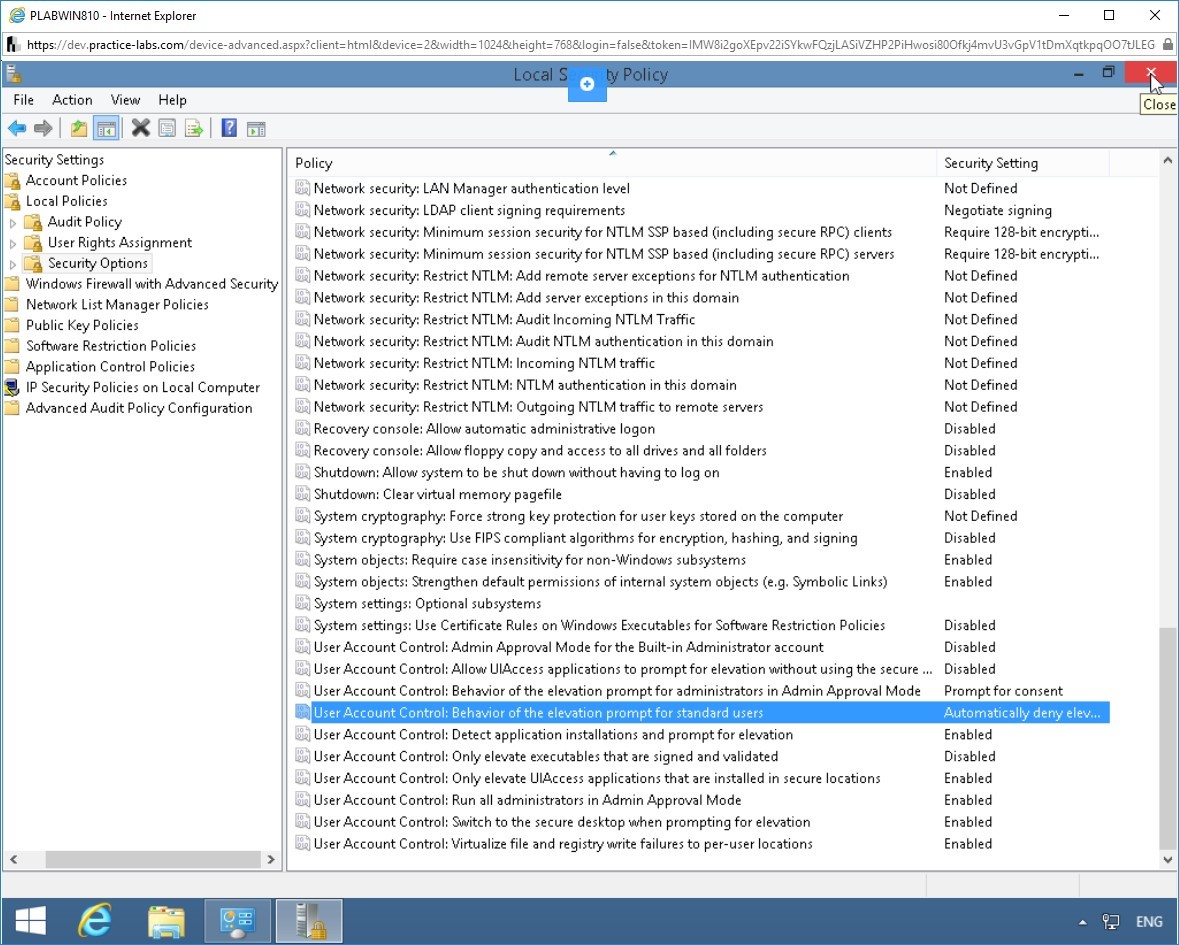Select Application Control Policies
This screenshot has height=945, width=1179.
[x=110, y=367]
